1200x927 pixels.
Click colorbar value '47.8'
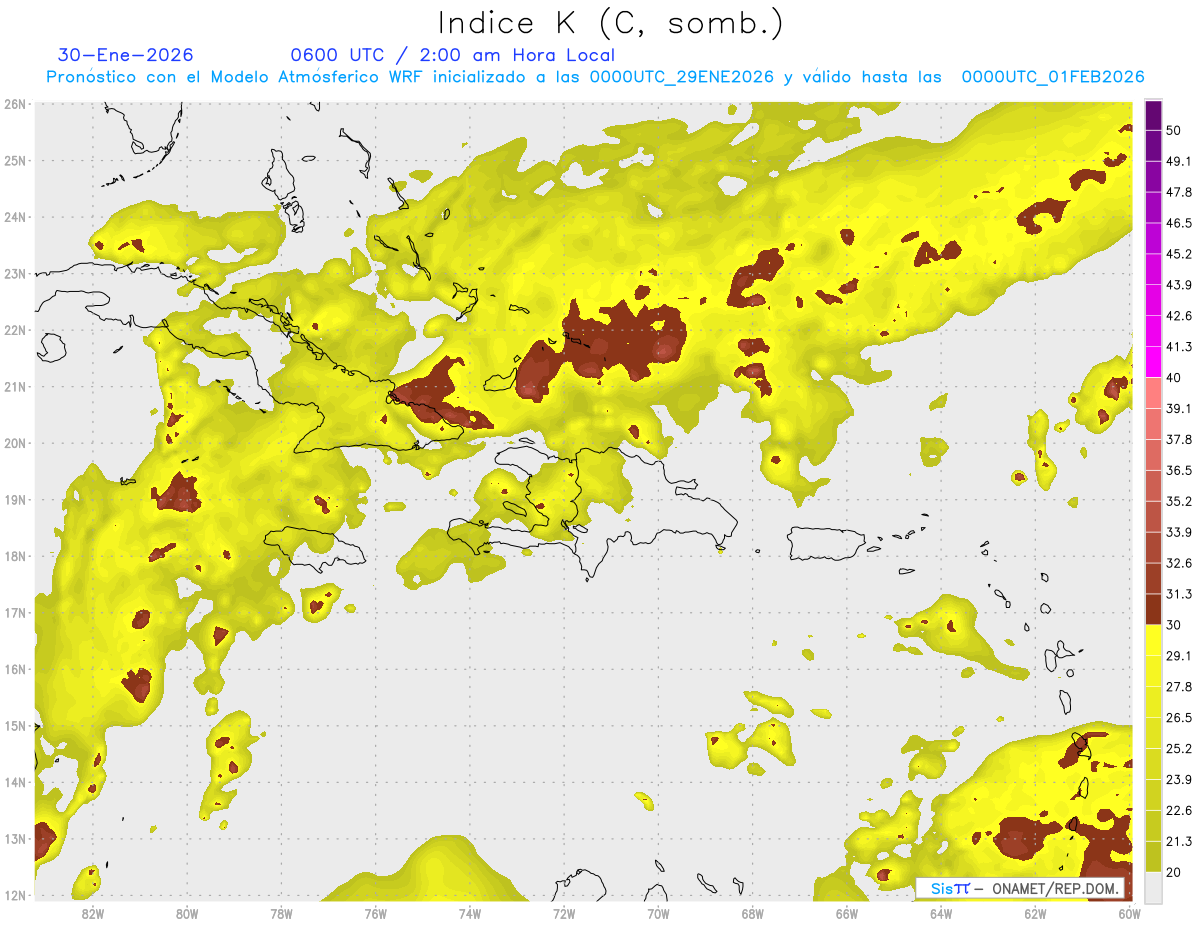pyautogui.click(x=1179, y=192)
